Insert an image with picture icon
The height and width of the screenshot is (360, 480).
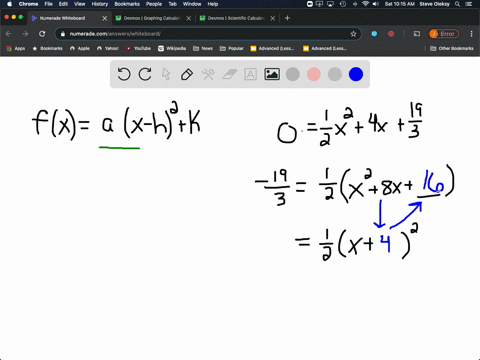272,74
